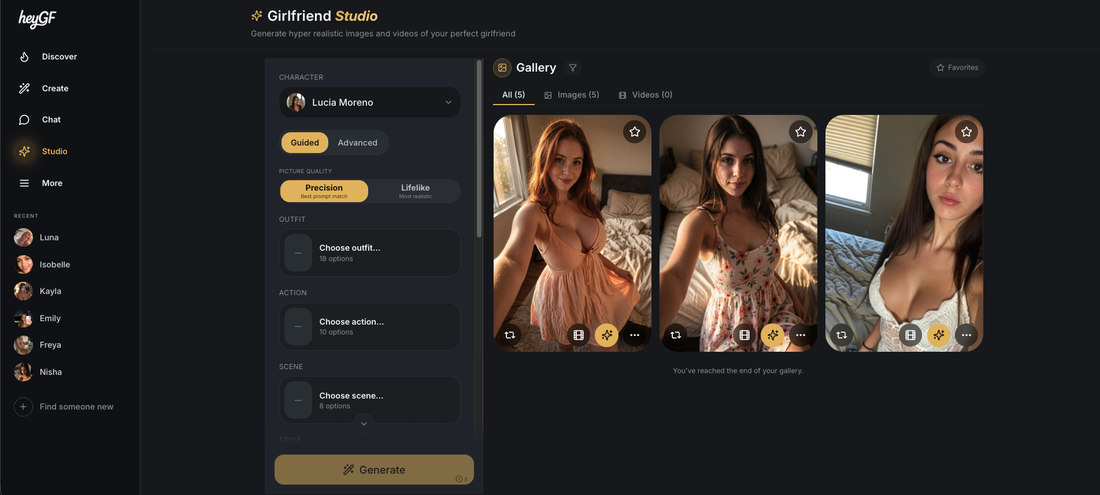Click sparkle enhance on peach dress image

607,335
